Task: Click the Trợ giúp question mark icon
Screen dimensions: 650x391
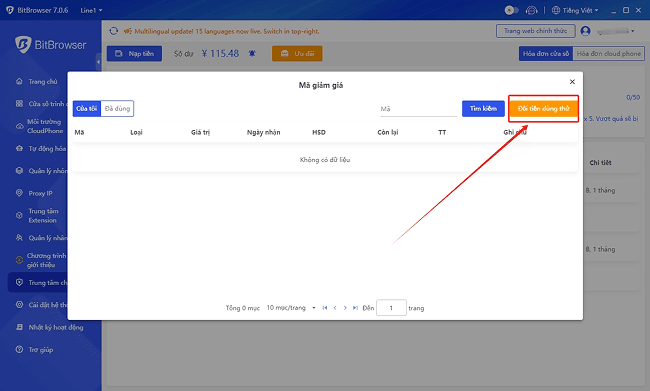Action: click(19, 350)
